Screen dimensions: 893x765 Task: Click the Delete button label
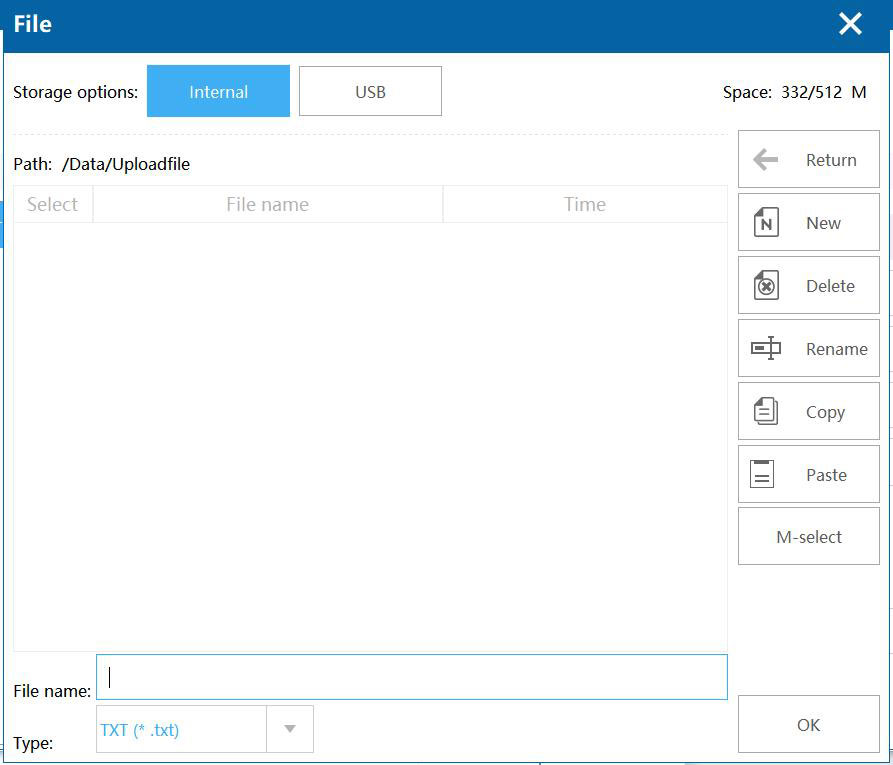pos(830,286)
